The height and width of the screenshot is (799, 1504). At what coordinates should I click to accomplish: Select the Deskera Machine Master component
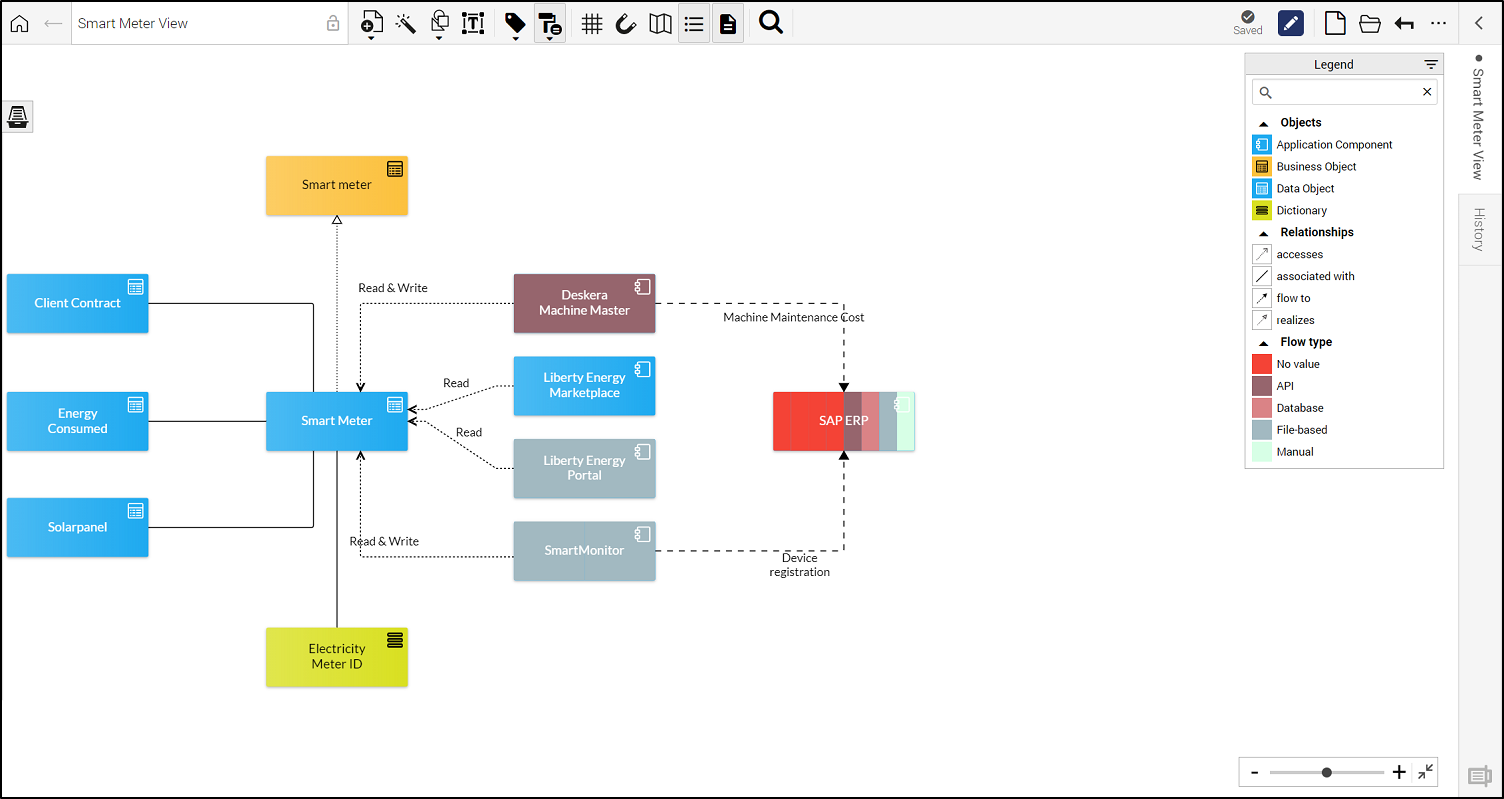coord(585,303)
